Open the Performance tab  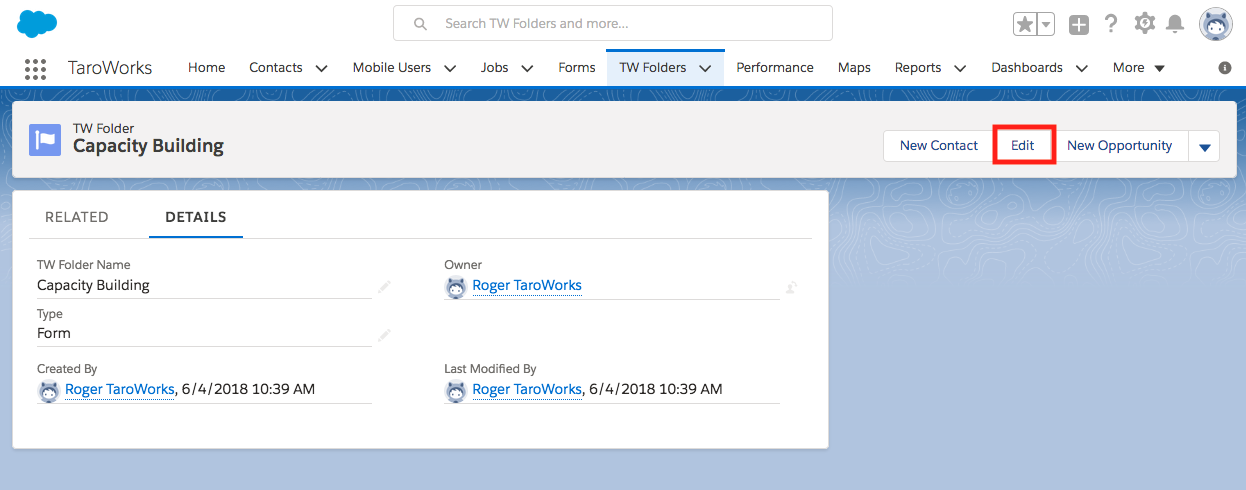tap(775, 68)
